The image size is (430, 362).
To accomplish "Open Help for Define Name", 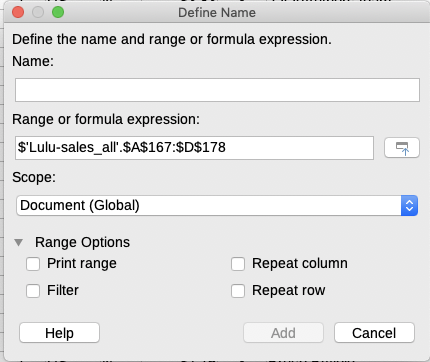I will [59, 333].
